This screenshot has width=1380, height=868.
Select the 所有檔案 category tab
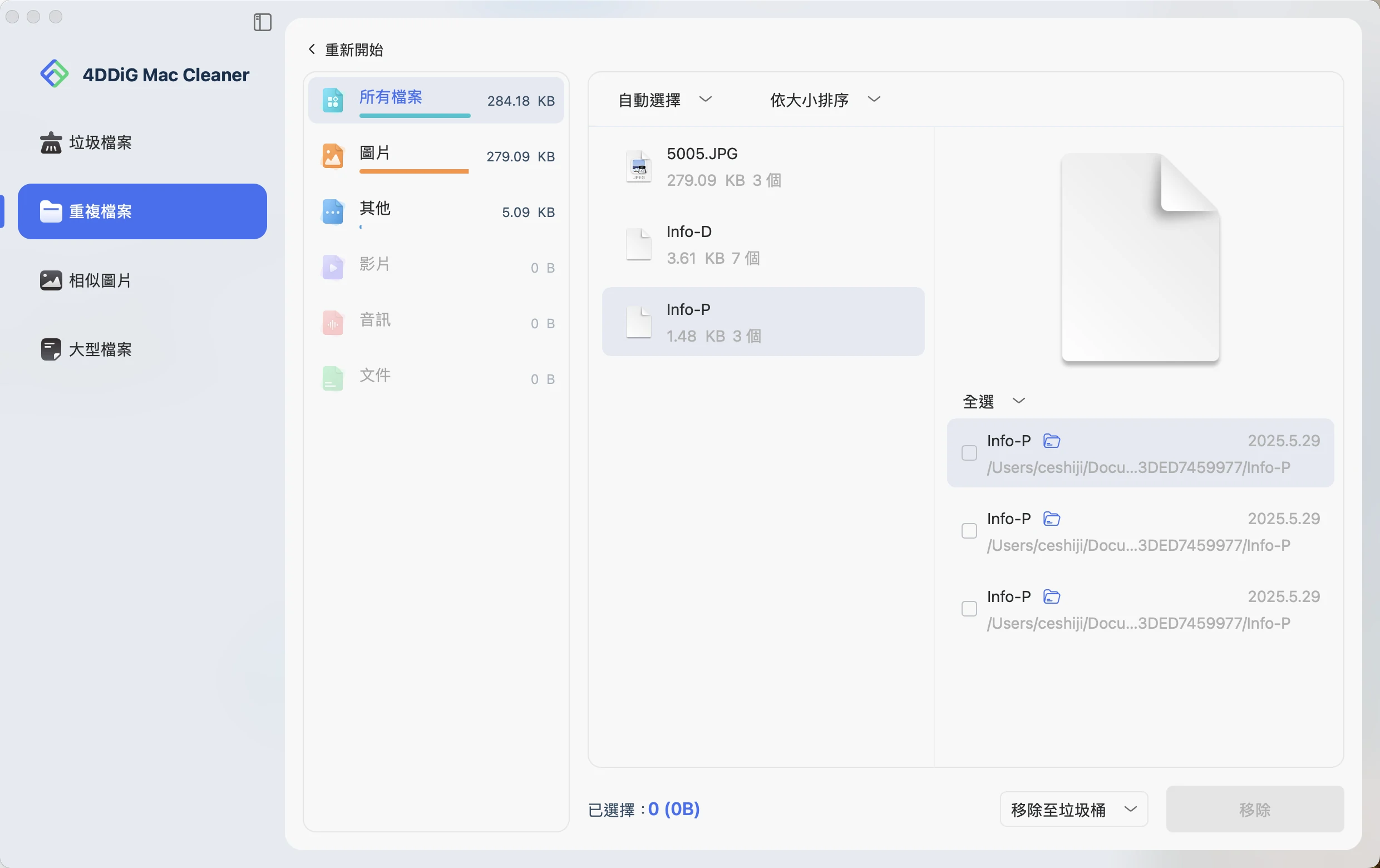point(436,100)
